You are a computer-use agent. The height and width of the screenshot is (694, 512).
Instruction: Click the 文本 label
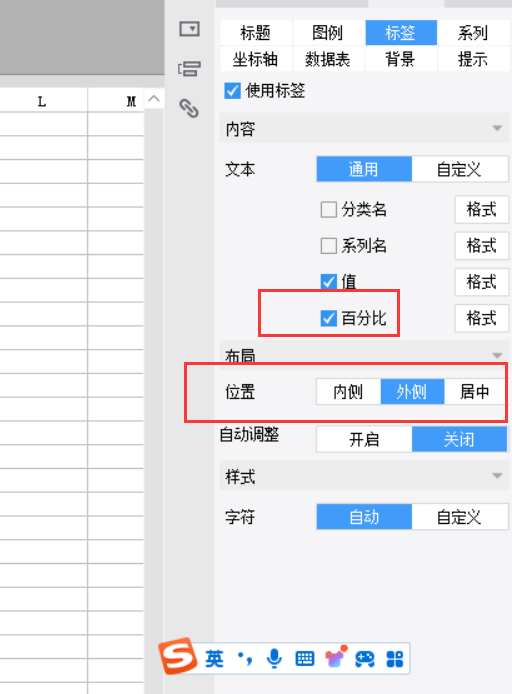pyautogui.click(x=240, y=170)
